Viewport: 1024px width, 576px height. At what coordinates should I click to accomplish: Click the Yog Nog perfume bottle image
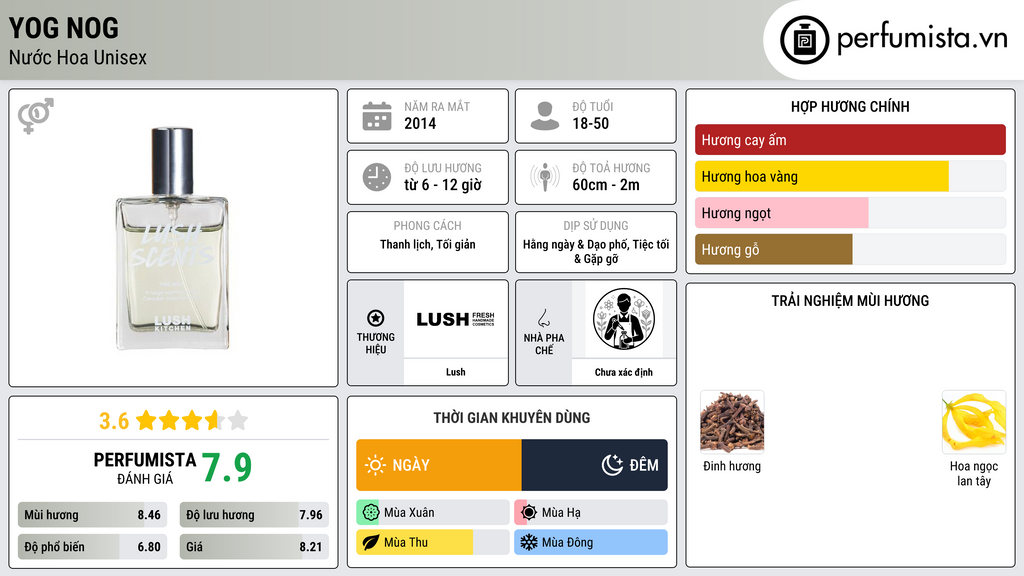(x=172, y=239)
